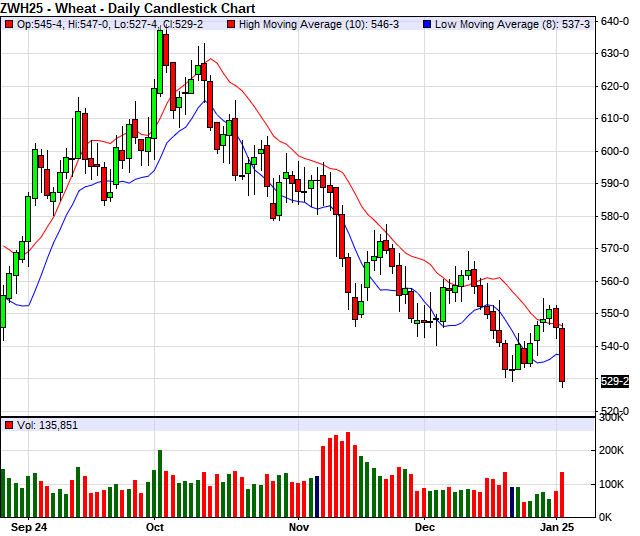
Task: Click the Oct label on the date axis
Action: 155,525
